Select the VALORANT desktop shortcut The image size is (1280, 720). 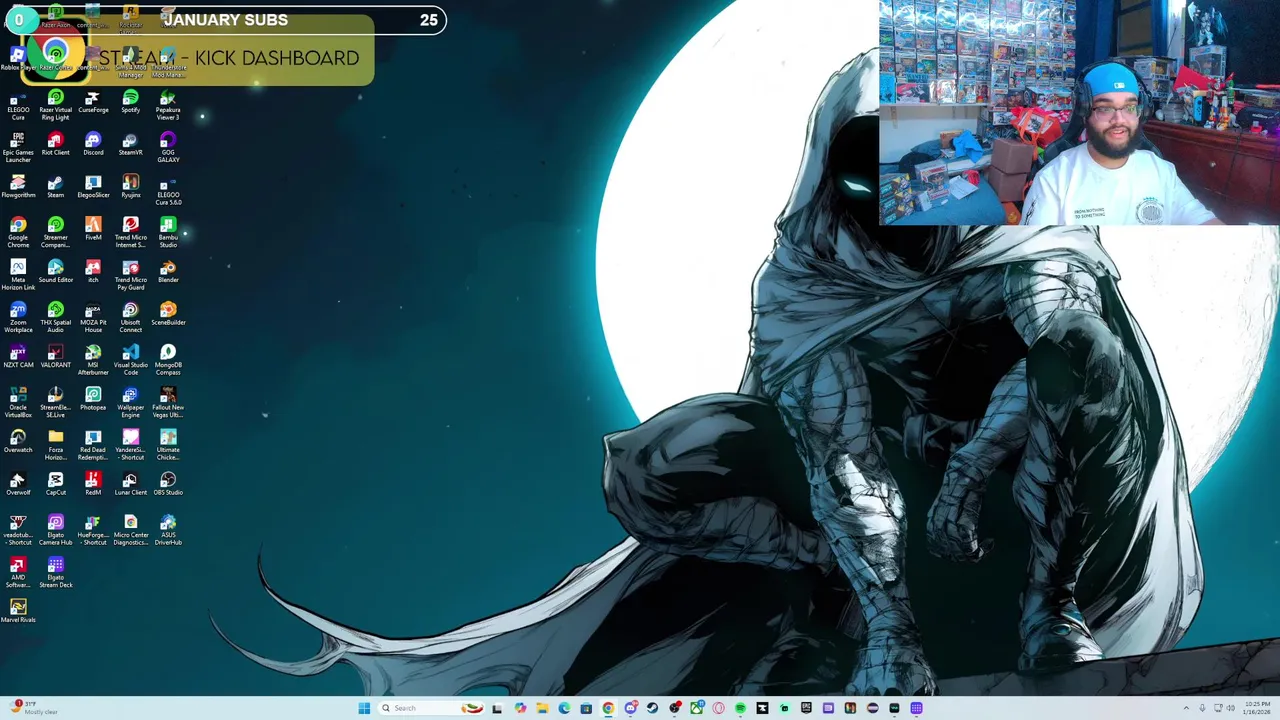point(55,356)
